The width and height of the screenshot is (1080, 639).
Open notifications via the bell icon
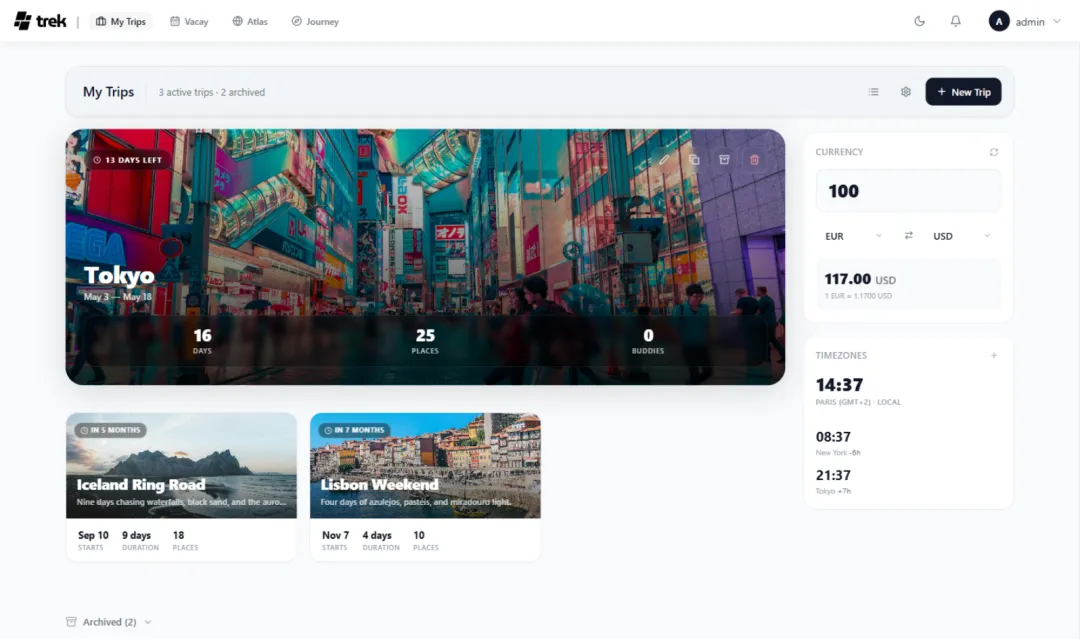pos(955,20)
